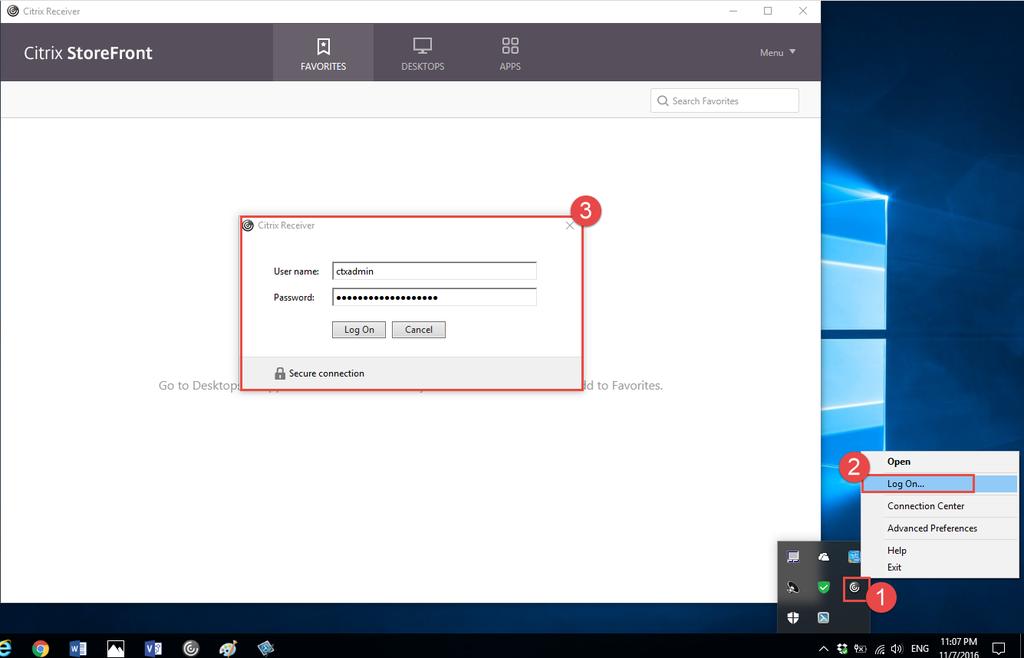1024x658 pixels.
Task: Click the battery power icon in the tray
Action: click(861, 648)
